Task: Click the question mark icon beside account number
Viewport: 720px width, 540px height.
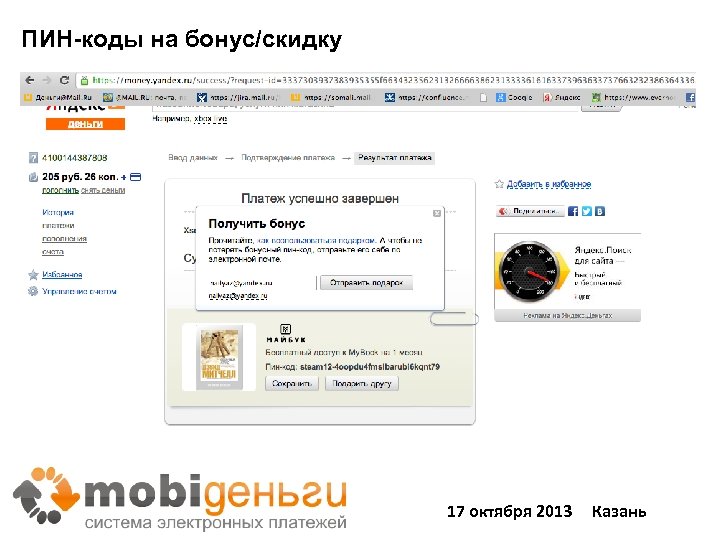Action: (33, 158)
